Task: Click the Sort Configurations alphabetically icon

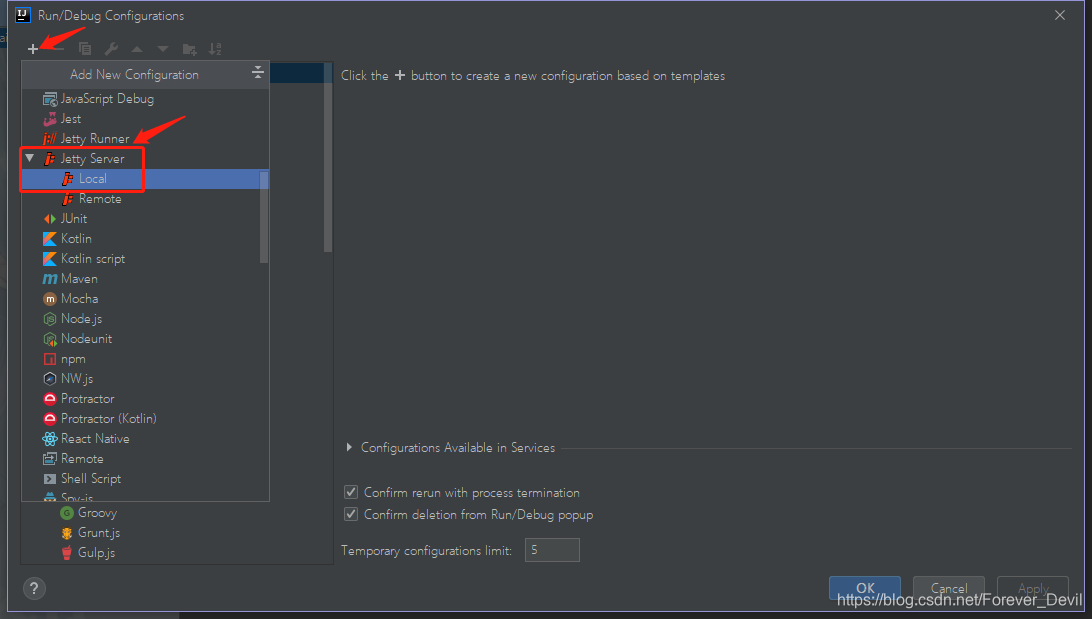Action: point(215,49)
